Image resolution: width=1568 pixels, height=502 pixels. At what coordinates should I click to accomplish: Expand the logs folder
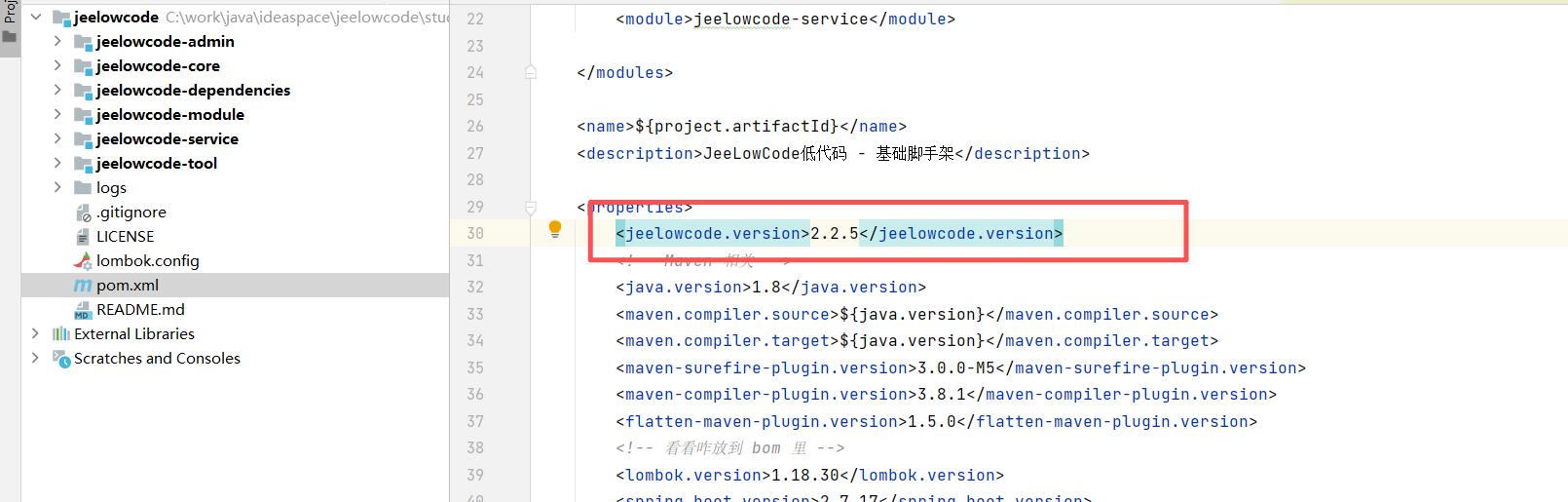(57, 187)
